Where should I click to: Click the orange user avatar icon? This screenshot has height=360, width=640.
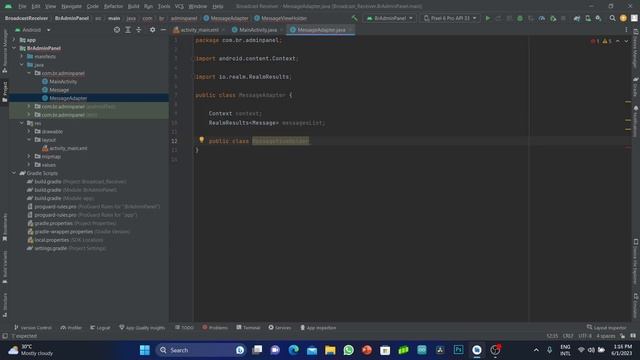coord(623,18)
